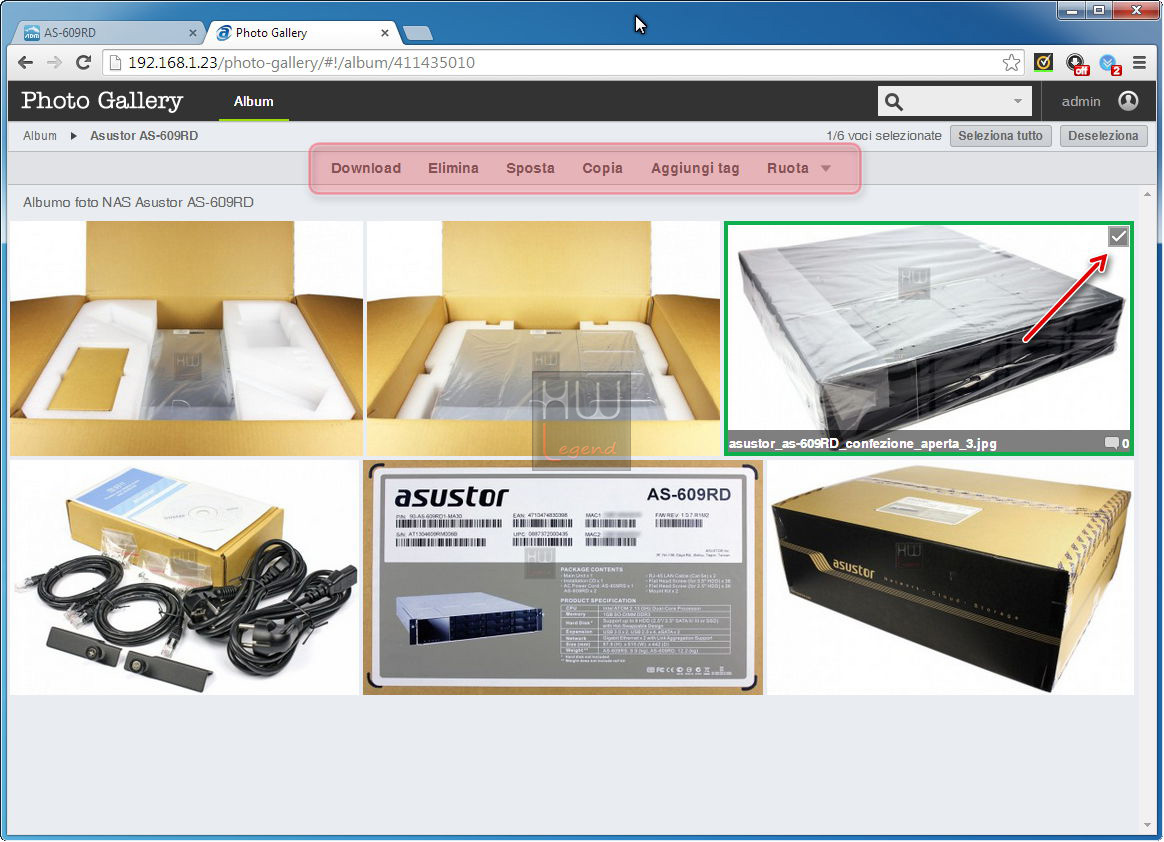
Task: Click the Asustor AS-609RD breadcrumb
Action: (144, 136)
